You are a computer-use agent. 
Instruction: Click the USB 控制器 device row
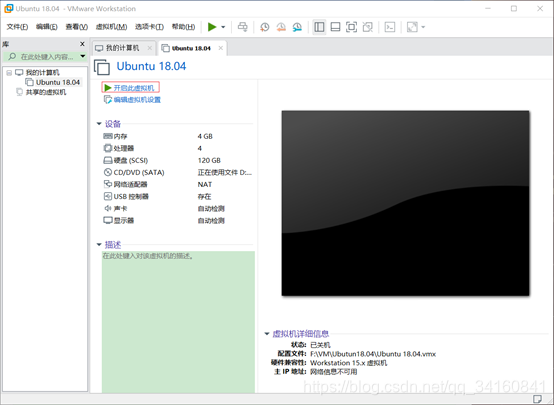[178, 196]
